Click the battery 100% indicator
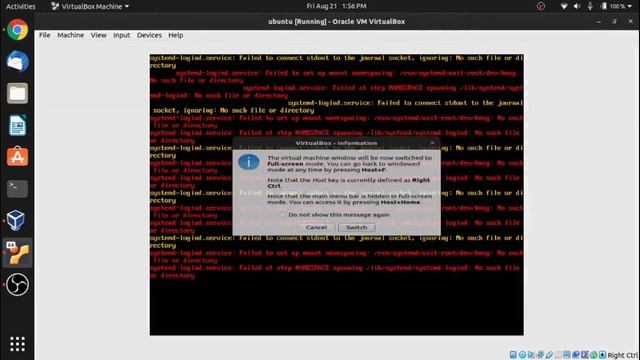This screenshot has height=360, width=640. click(x=612, y=6)
